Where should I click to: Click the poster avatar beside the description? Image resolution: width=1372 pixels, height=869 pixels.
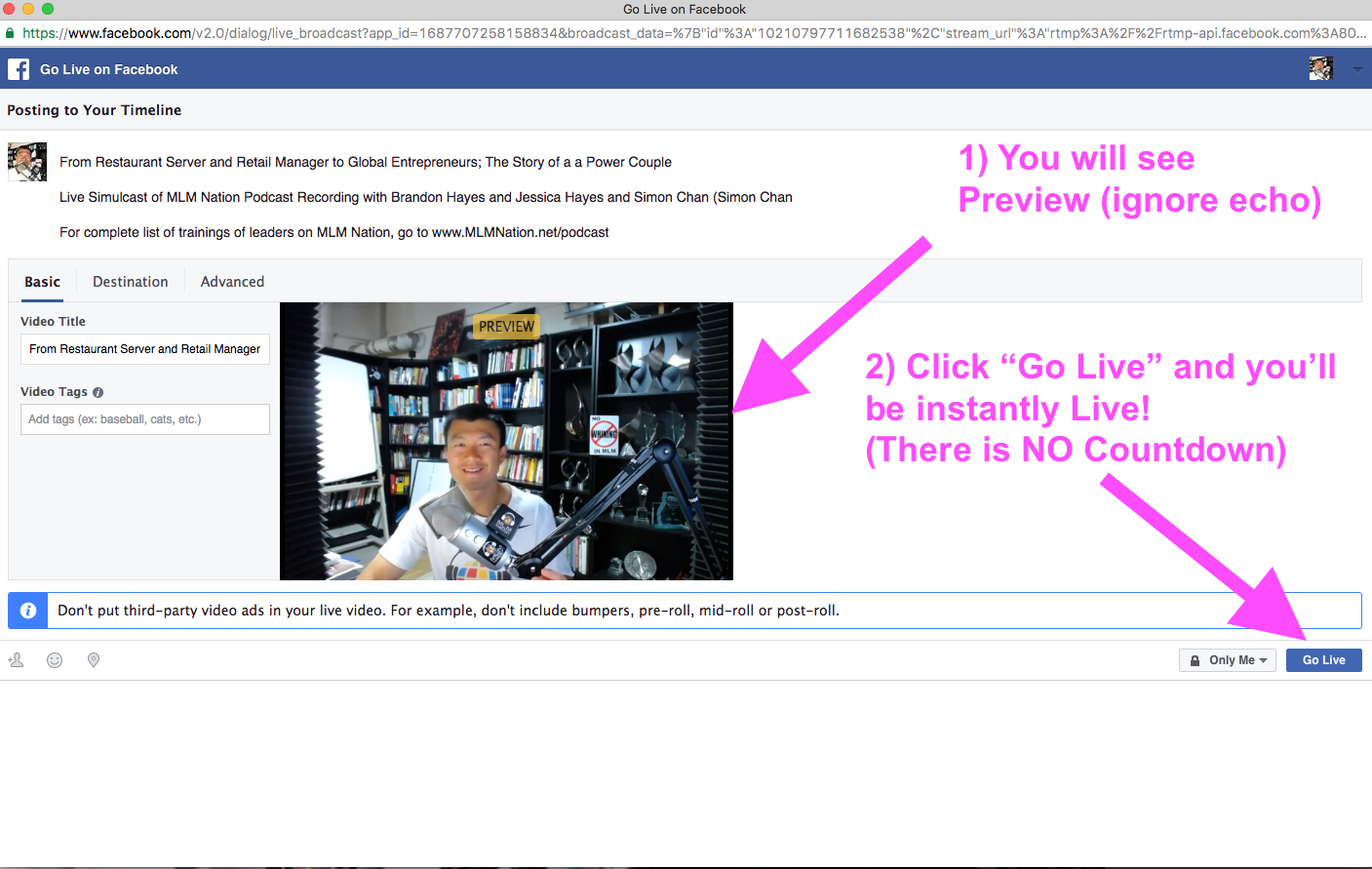click(27, 162)
